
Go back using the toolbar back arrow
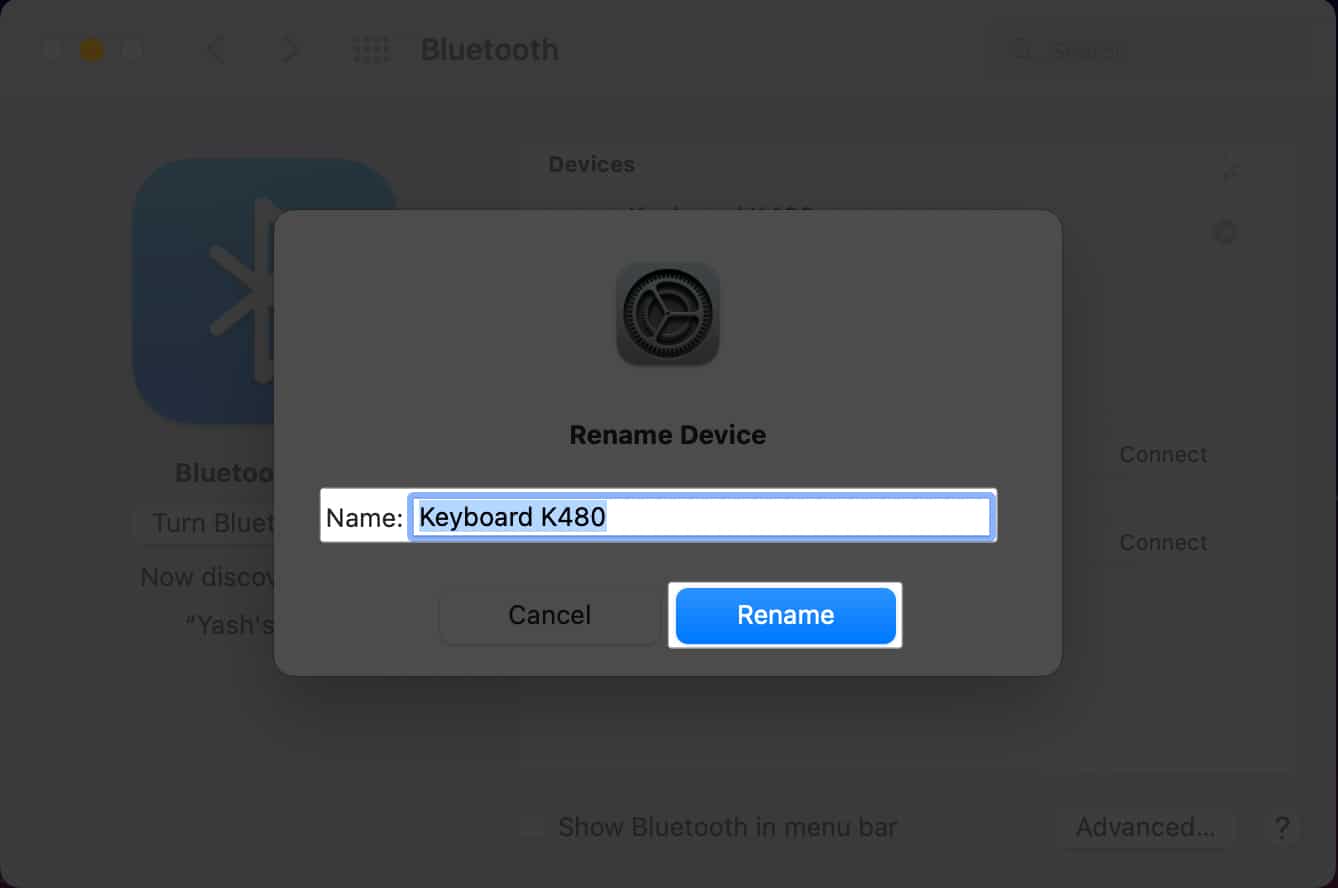(215, 50)
